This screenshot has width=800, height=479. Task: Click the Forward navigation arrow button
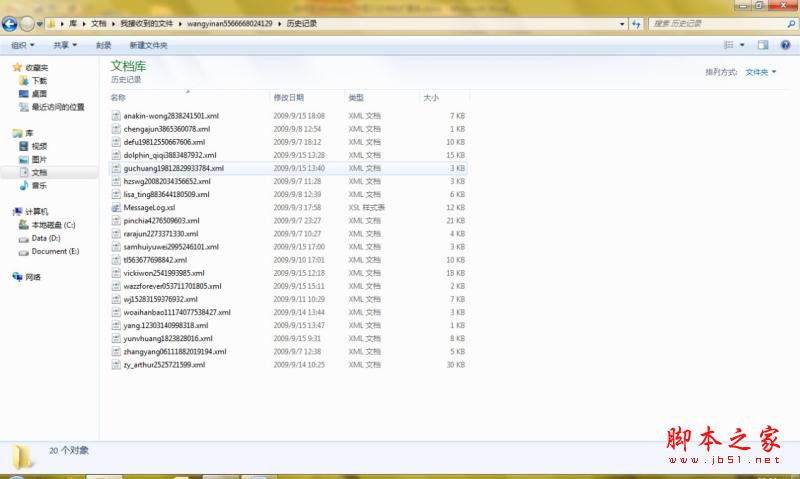[x=27, y=23]
